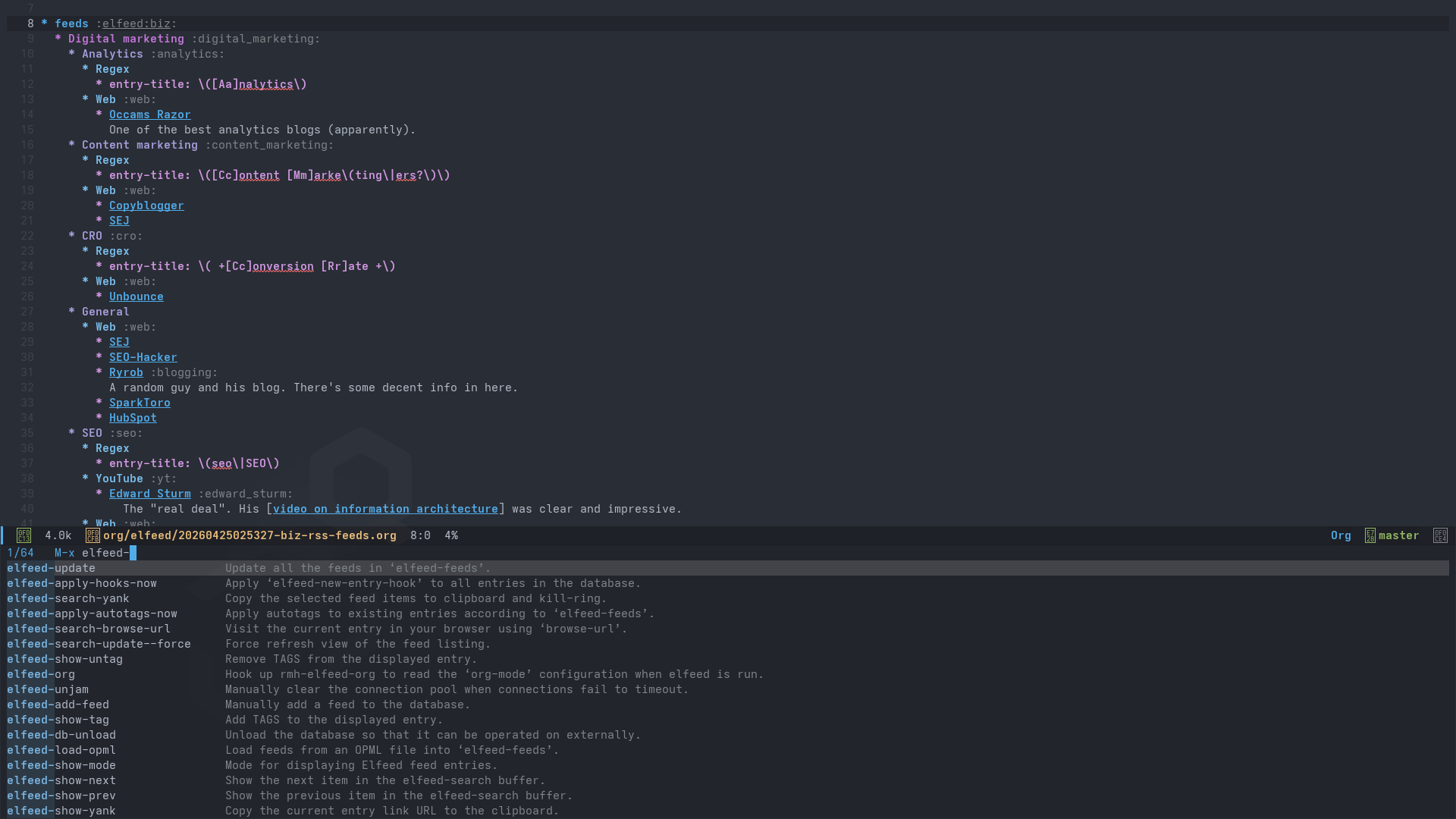Collapse the General heading
The image size is (1456, 819).
[105, 312]
